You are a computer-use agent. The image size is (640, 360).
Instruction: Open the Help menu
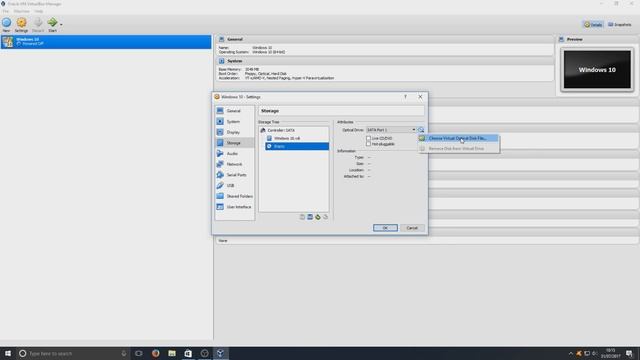[x=38, y=11]
